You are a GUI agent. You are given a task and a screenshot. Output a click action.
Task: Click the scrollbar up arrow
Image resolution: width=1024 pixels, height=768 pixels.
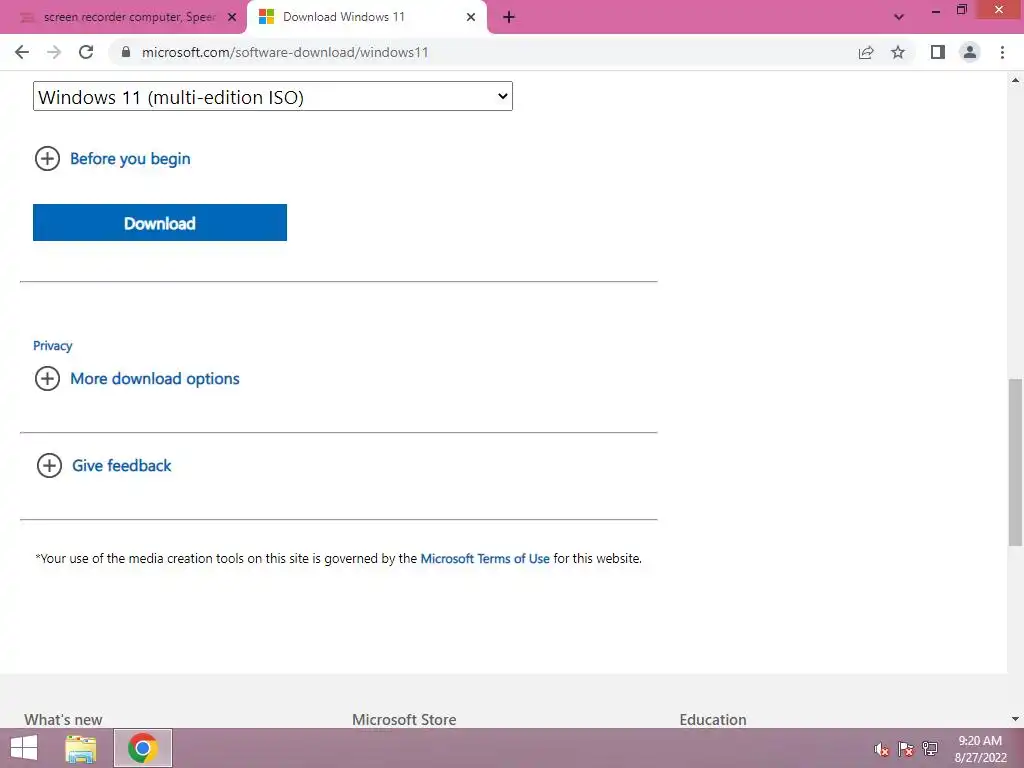click(x=1016, y=80)
